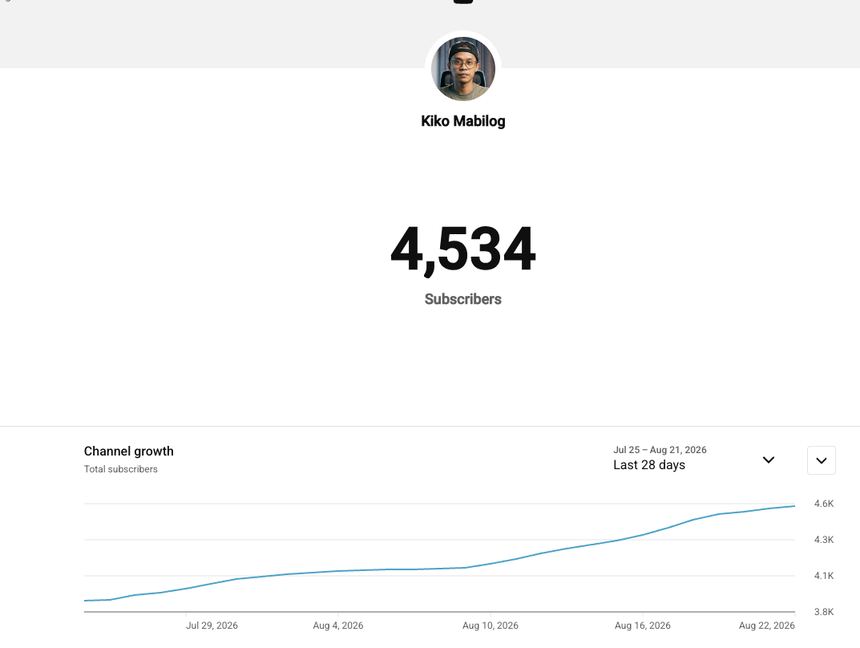Click the Total subscribers subtitle
This screenshot has height=648, width=860.
click(121, 469)
